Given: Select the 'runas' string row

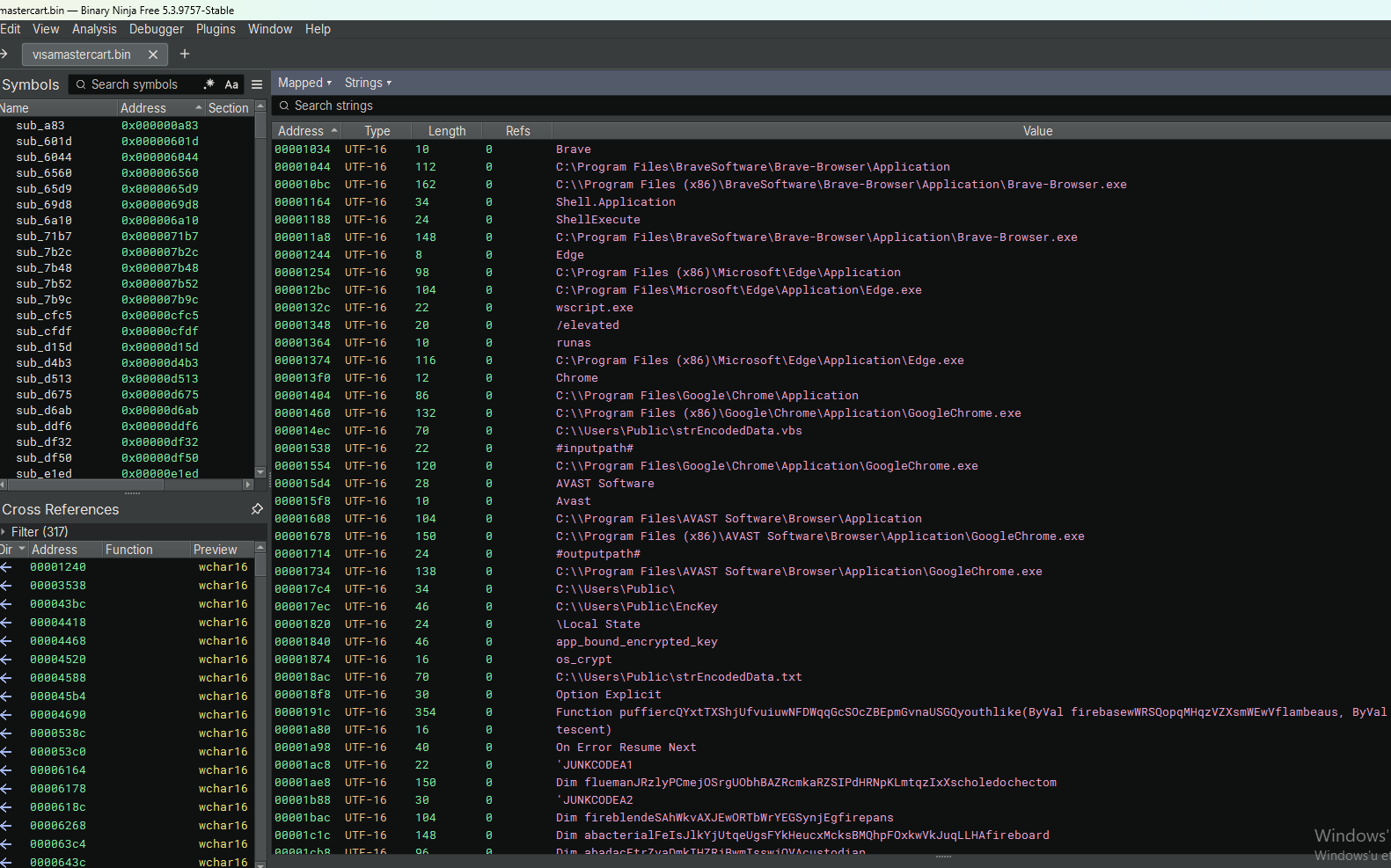Looking at the screenshot, I should click(x=831, y=343).
